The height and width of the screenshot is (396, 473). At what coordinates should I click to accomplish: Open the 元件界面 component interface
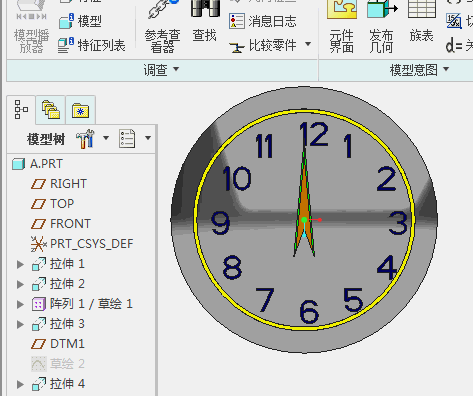[x=341, y=27]
